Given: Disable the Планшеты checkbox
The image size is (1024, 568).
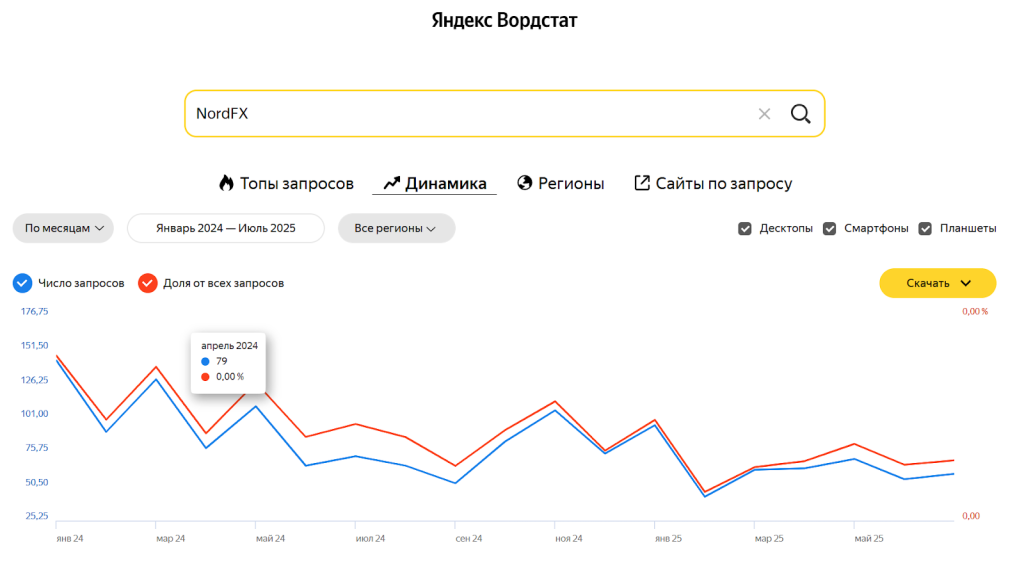Looking at the screenshot, I should [925, 228].
